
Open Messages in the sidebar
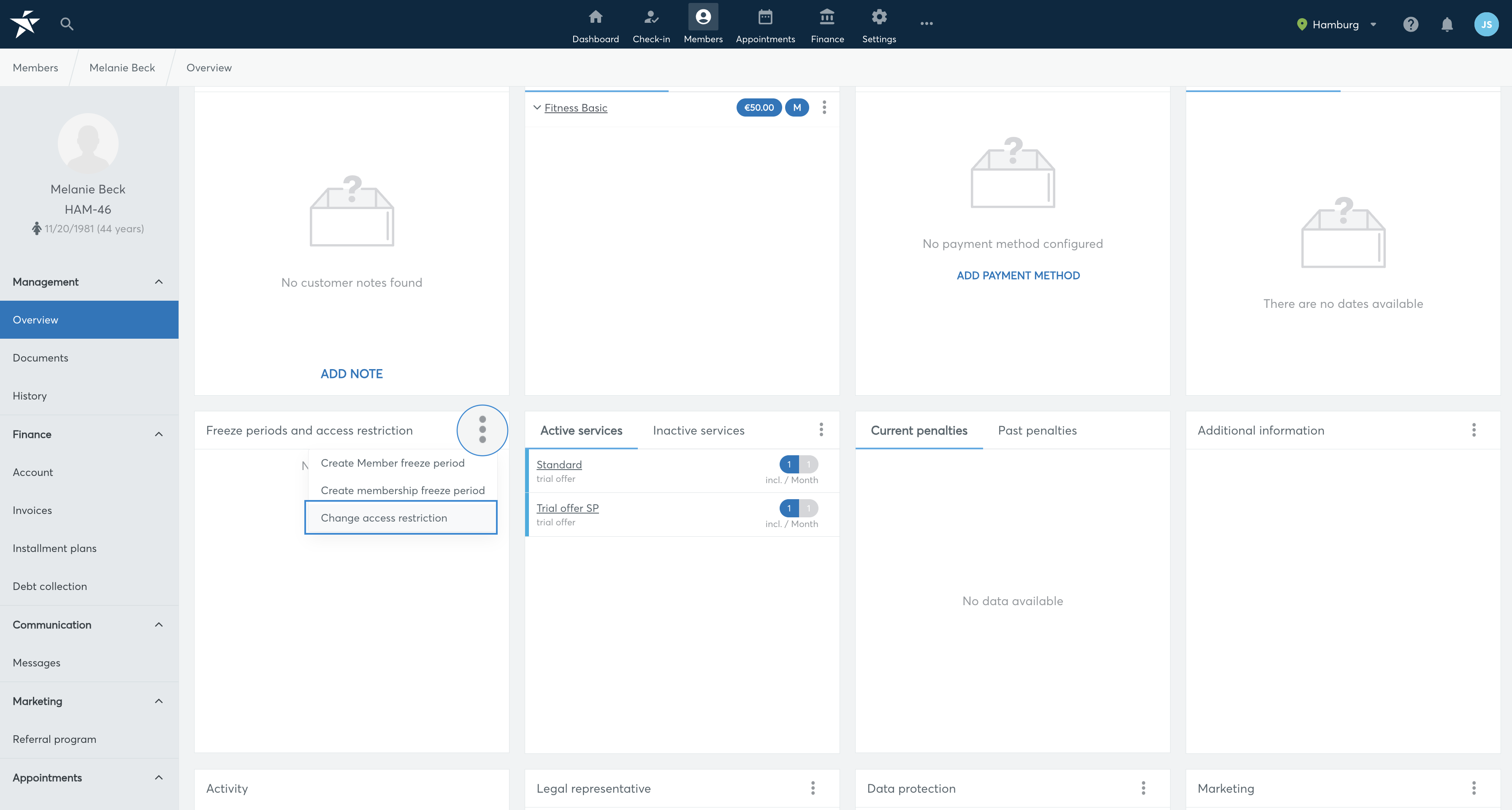click(89, 663)
